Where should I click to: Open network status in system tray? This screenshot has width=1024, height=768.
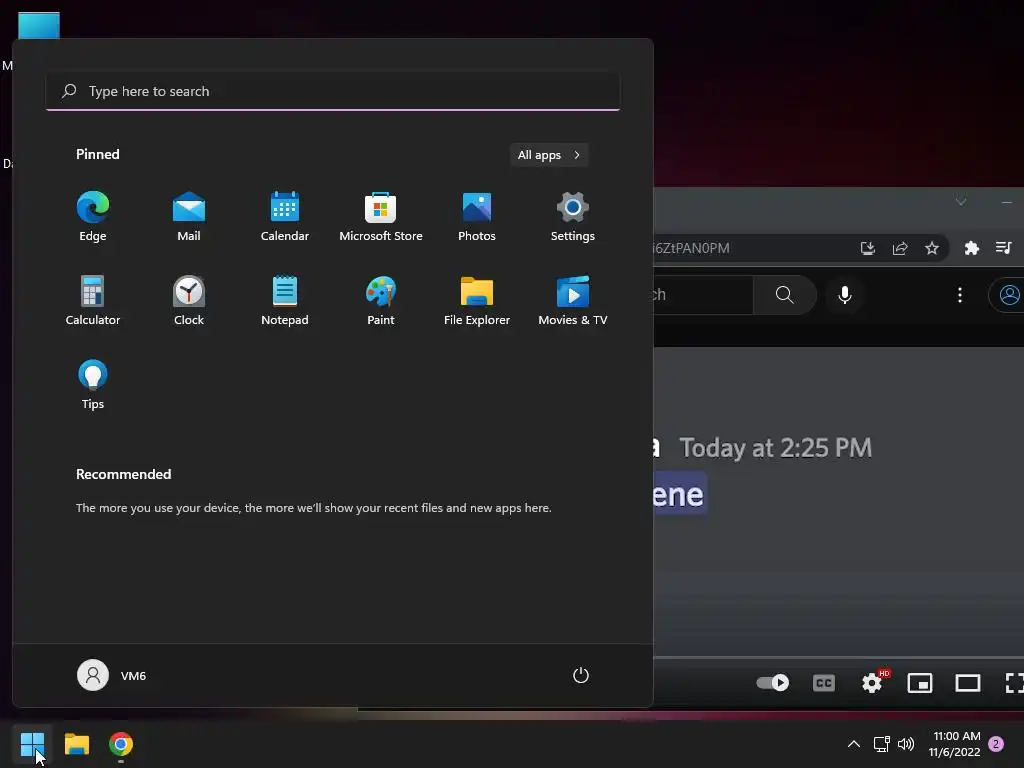click(x=882, y=744)
